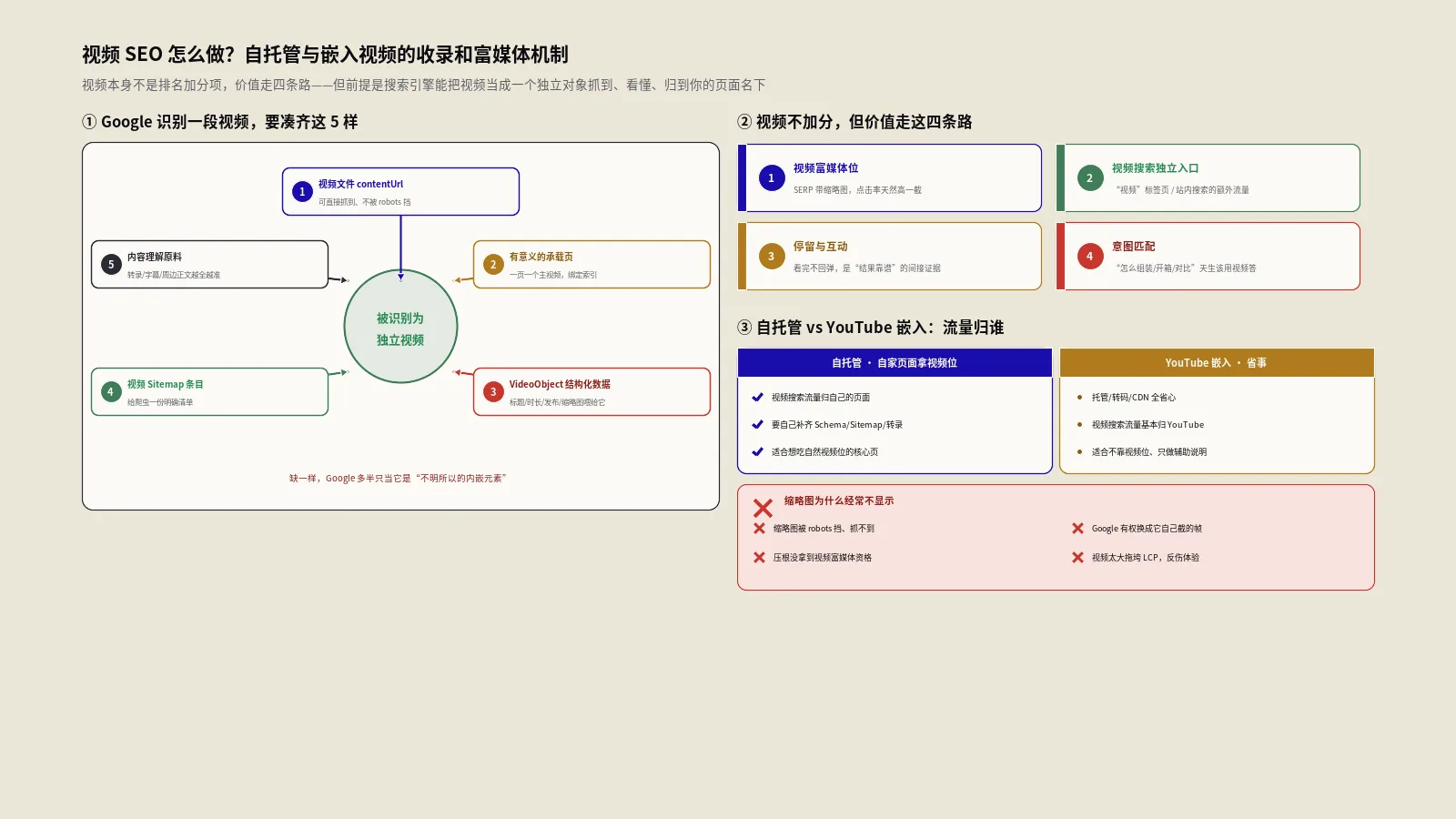
Task: Click text 标题/时长/发布/缩略图都给它
Action: click(x=557, y=402)
